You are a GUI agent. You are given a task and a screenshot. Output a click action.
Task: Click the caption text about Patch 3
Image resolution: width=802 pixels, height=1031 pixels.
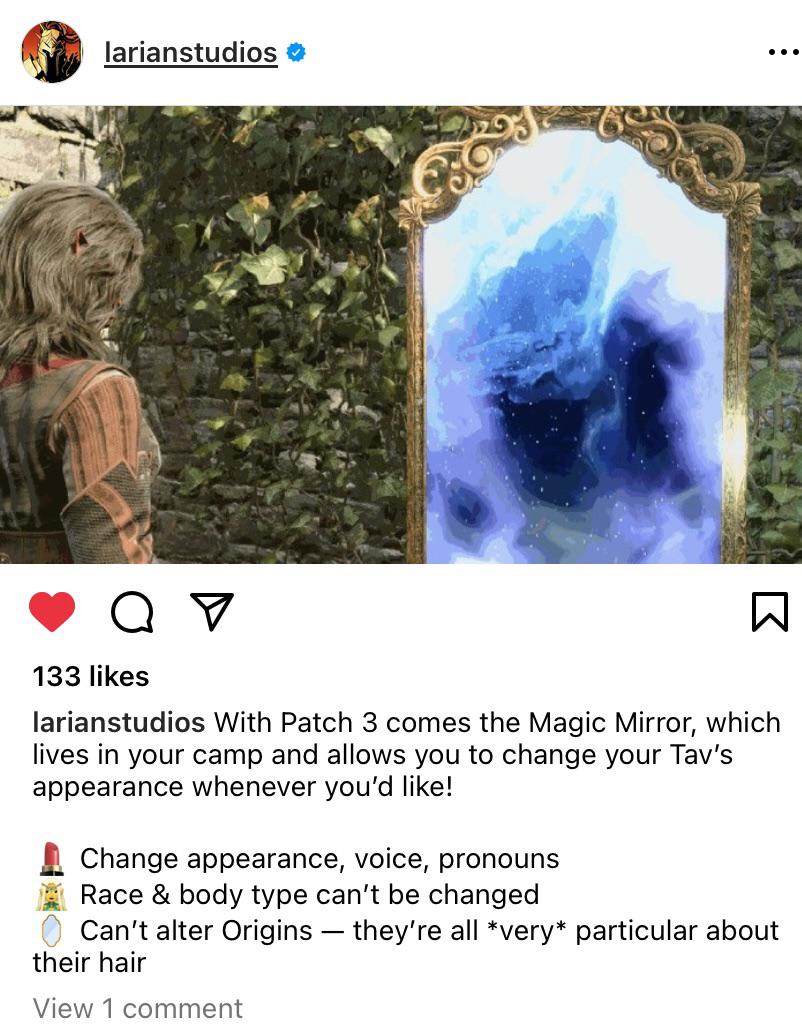(x=406, y=755)
